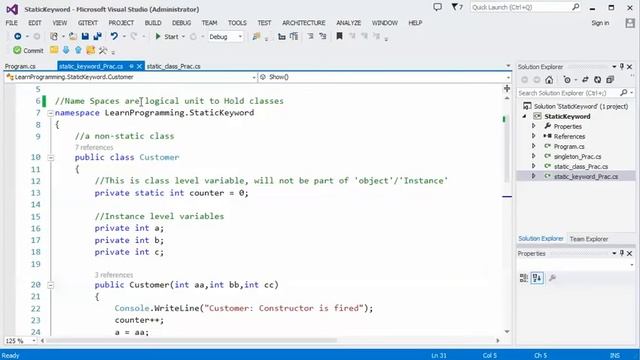Open the GITEXT menu
This screenshot has width=640, height=360.
[88, 23]
